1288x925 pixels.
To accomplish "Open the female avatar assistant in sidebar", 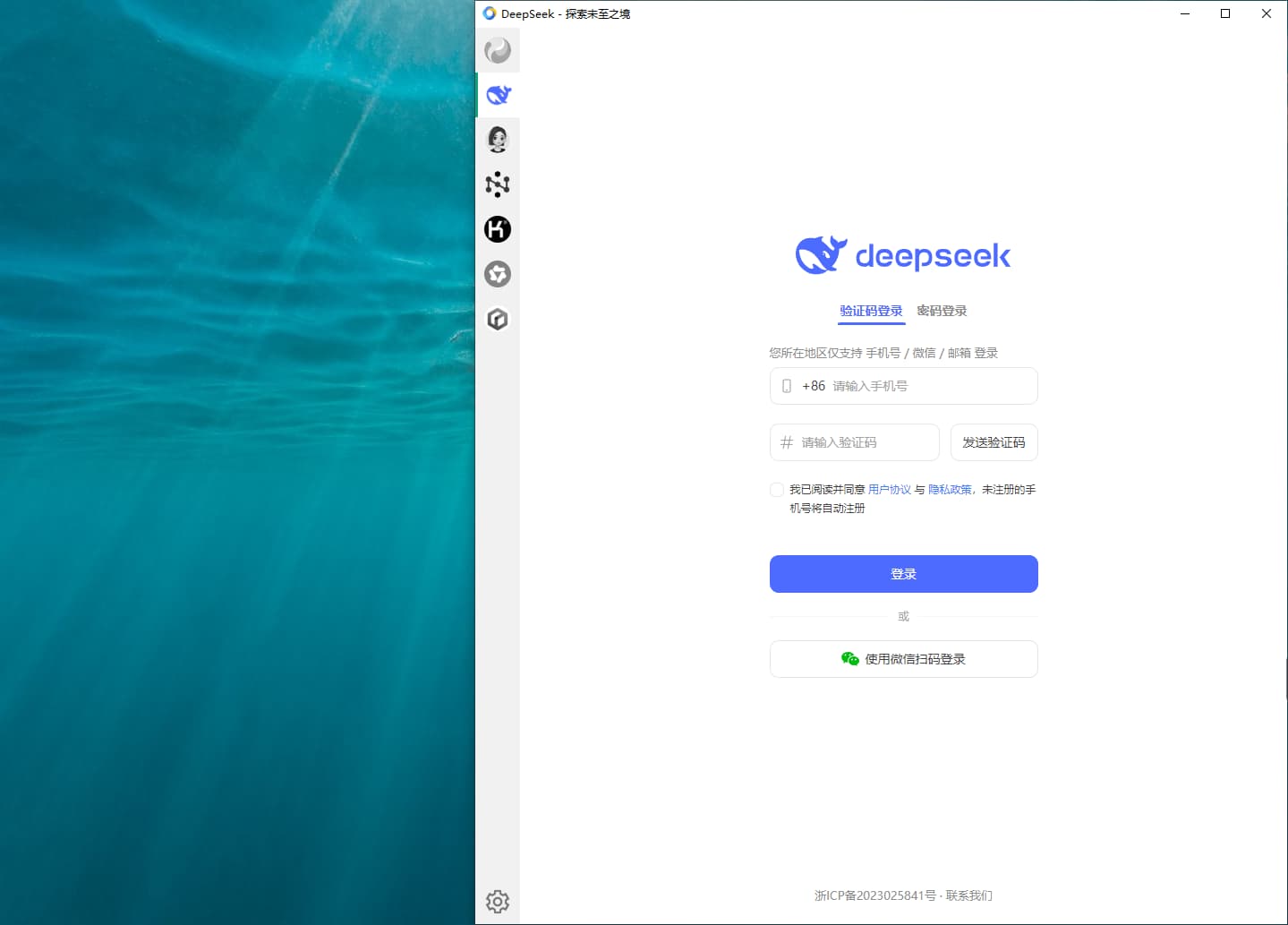I will (x=498, y=140).
